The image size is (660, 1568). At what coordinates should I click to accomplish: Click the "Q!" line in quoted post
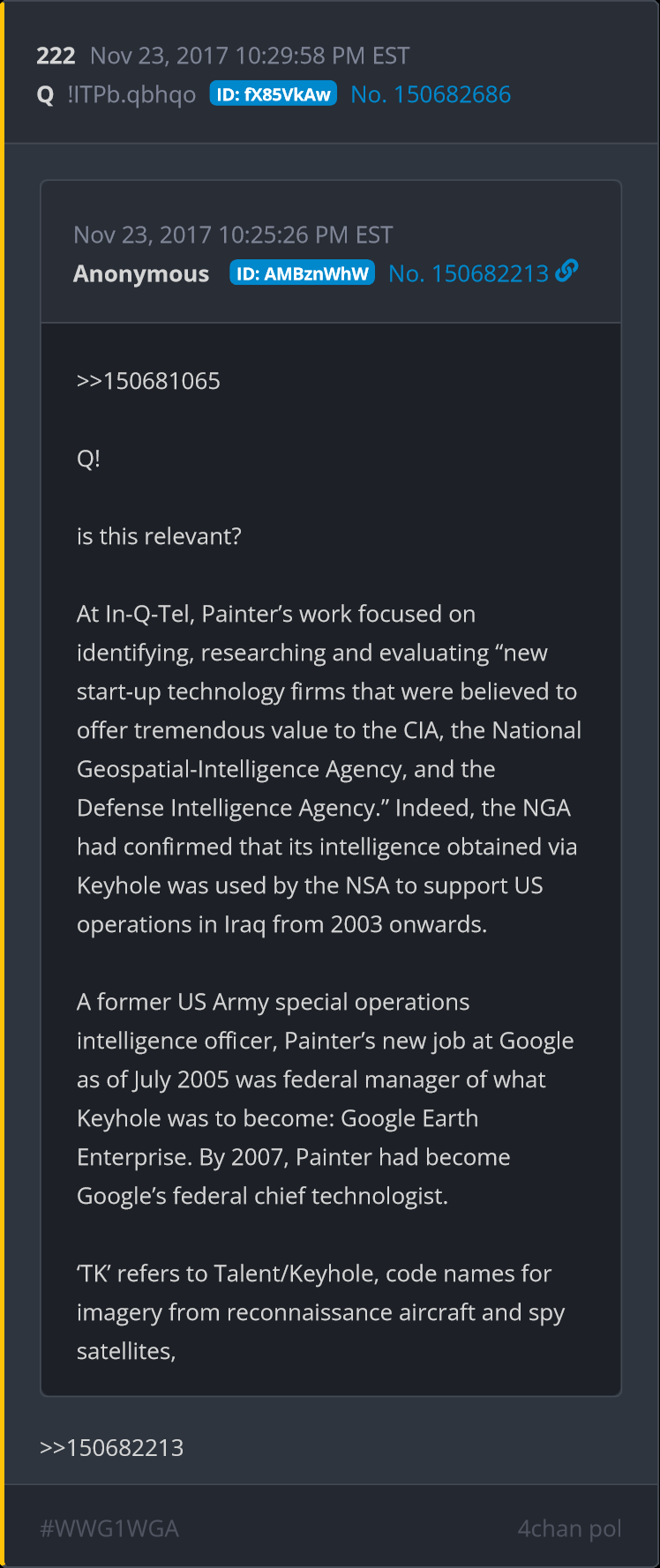point(88,459)
